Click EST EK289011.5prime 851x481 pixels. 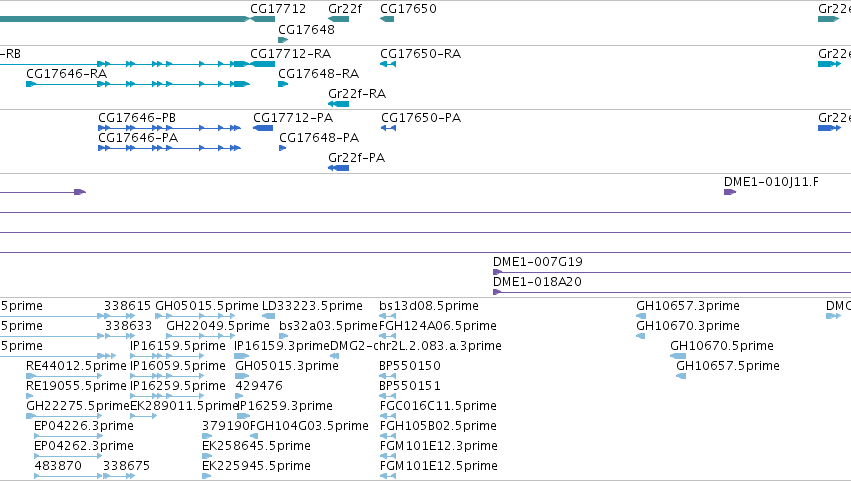pos(184,406)
